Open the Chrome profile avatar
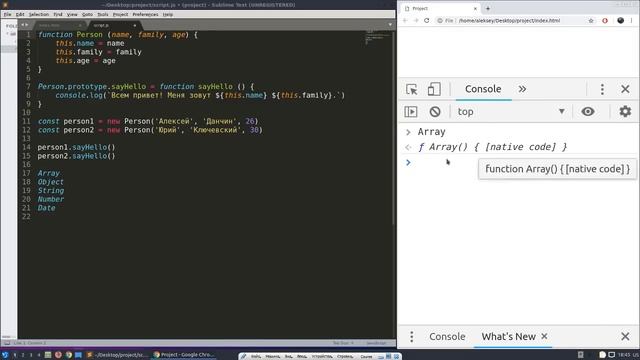The width and height of the screenshot is (640, 360). pyautogui.click(x=620, y=20)
